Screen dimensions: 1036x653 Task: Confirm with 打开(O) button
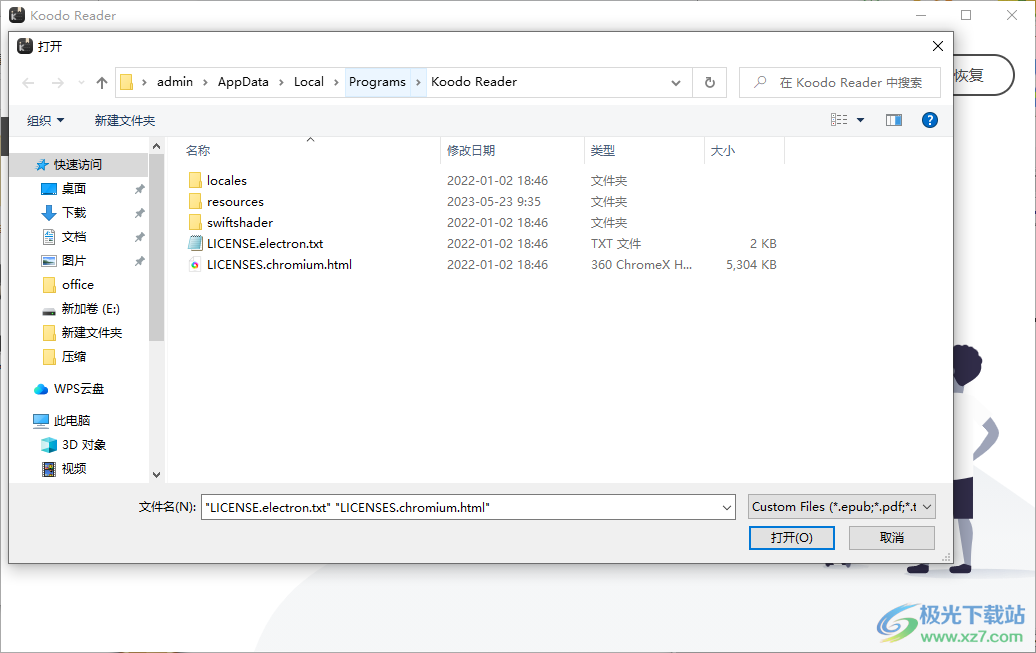pos(792,538)
